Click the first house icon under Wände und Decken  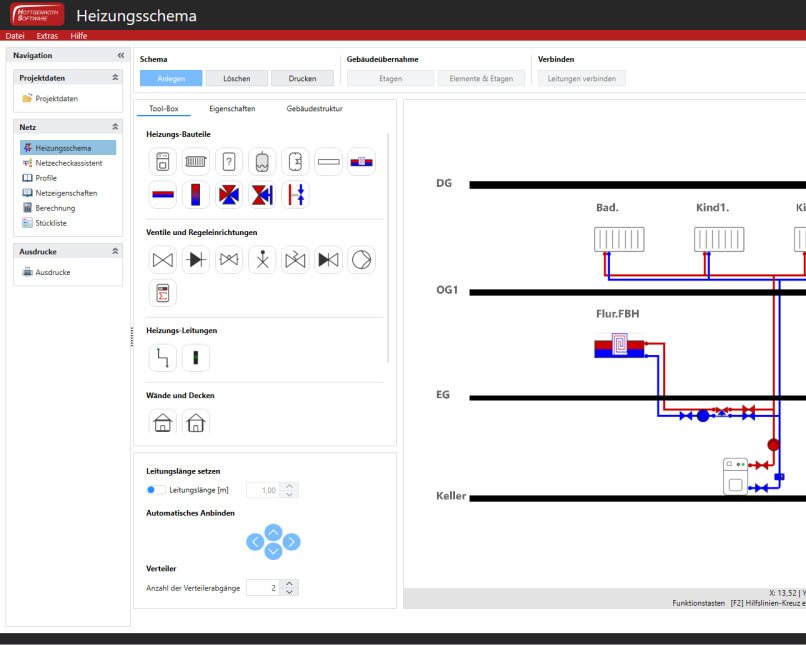click(163, 423)
